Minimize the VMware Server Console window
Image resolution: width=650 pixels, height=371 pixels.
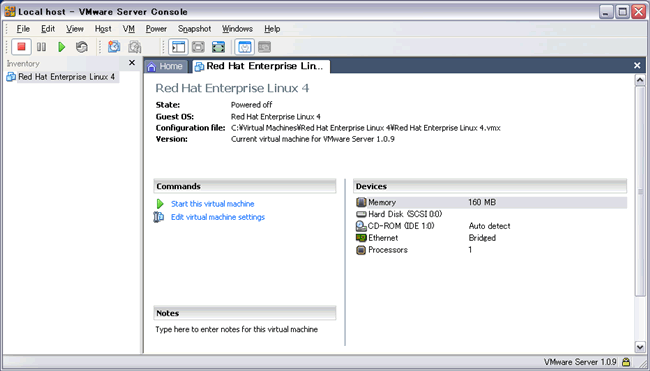pyautogui.click(x=606, y=12)
